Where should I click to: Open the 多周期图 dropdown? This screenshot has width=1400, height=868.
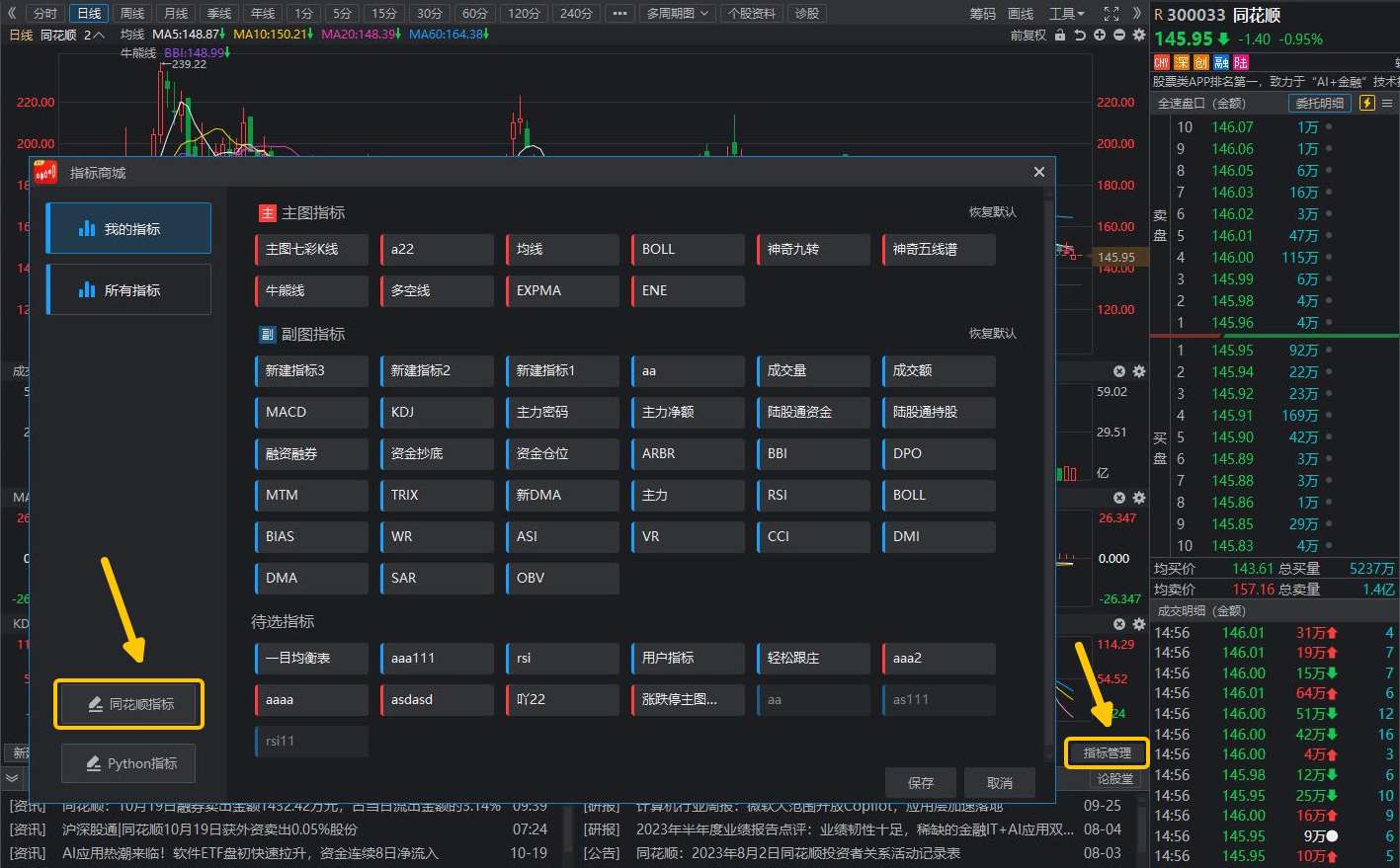pos(678,13)
